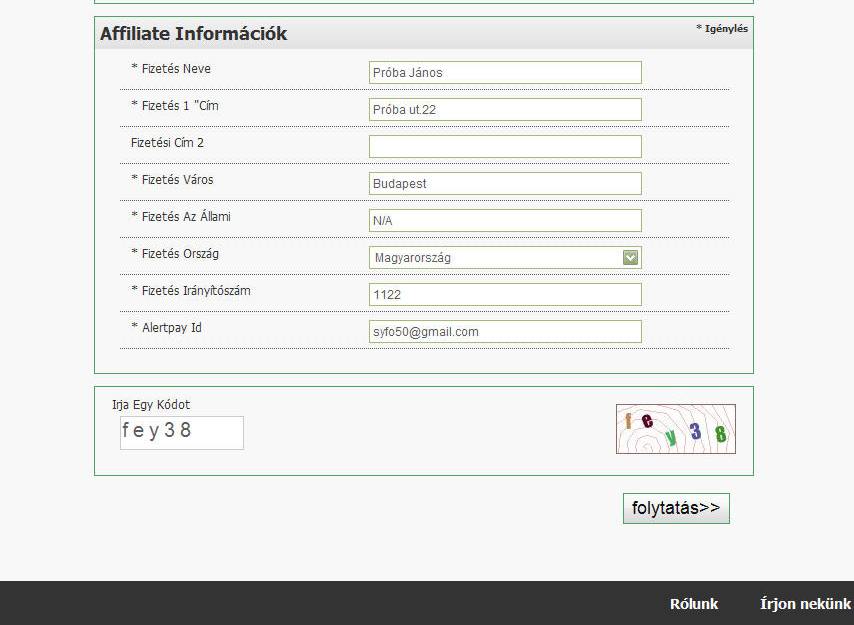Viewport: 854px width, 625px height.
Task: Click the Fizetés Ország label text
Action: click(178, 253)
